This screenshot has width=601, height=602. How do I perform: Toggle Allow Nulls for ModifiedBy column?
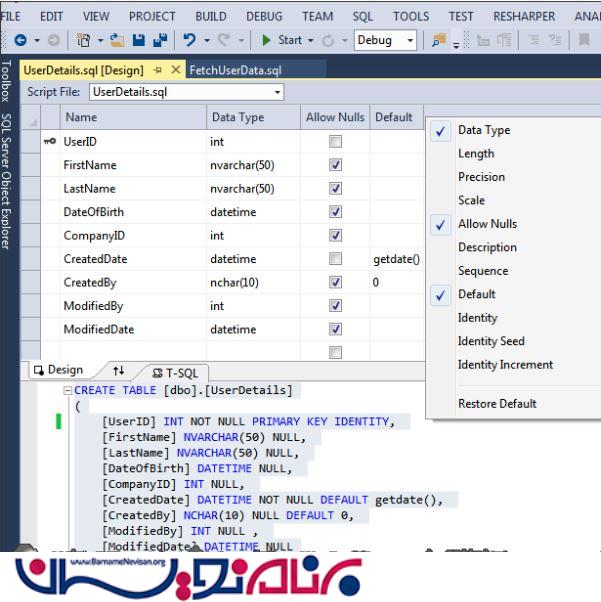(x=336, y=306)
